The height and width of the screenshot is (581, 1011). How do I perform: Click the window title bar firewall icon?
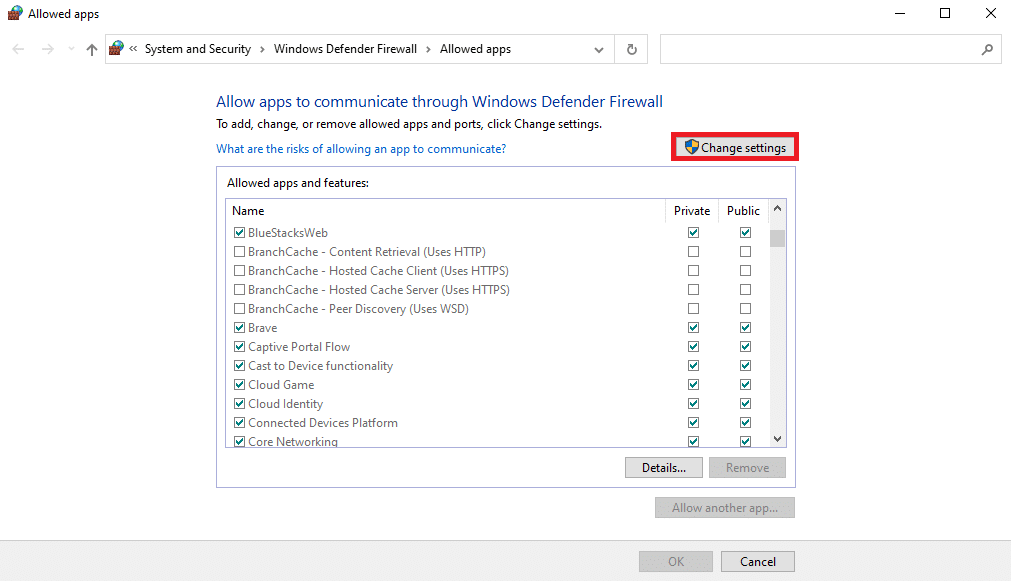(15, 14)
